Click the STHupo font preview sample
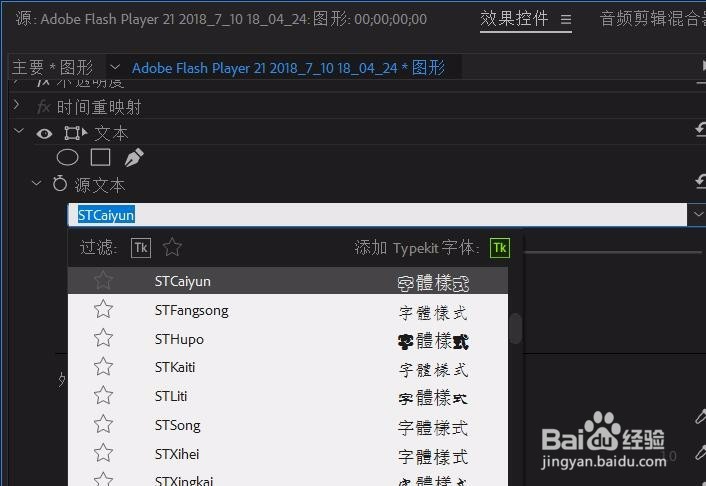Screen dimensions: 706x486 tap(433, 341)
